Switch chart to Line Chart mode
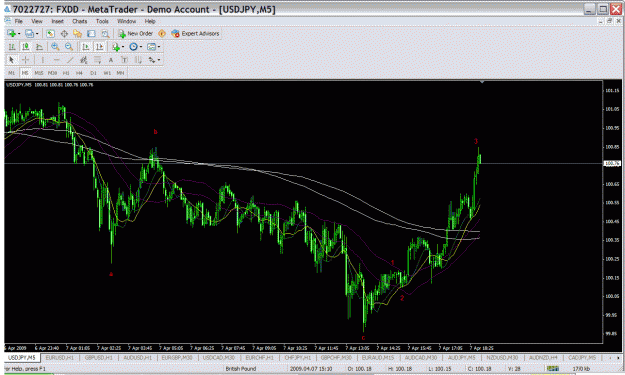The width and height of the screenshot is (625, 375). (x=39, y=47)
